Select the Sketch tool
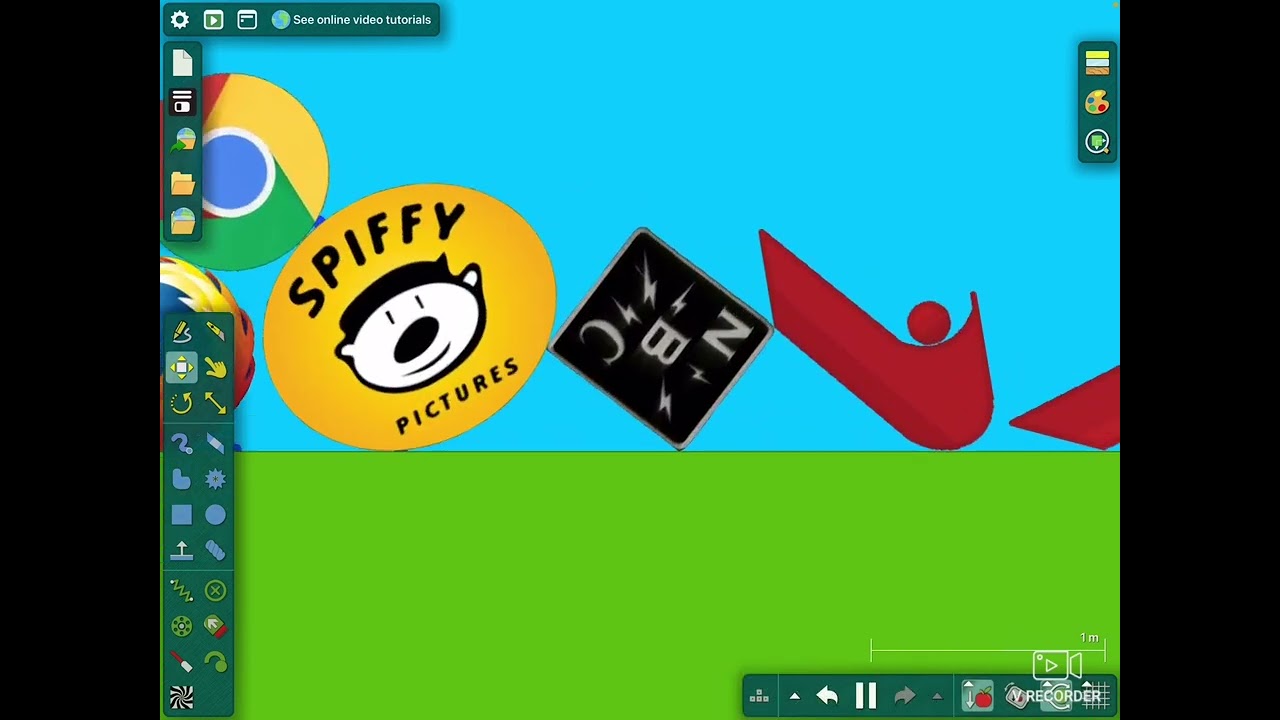This screenshot has height=720, width=1280. [x=181, y=332]
